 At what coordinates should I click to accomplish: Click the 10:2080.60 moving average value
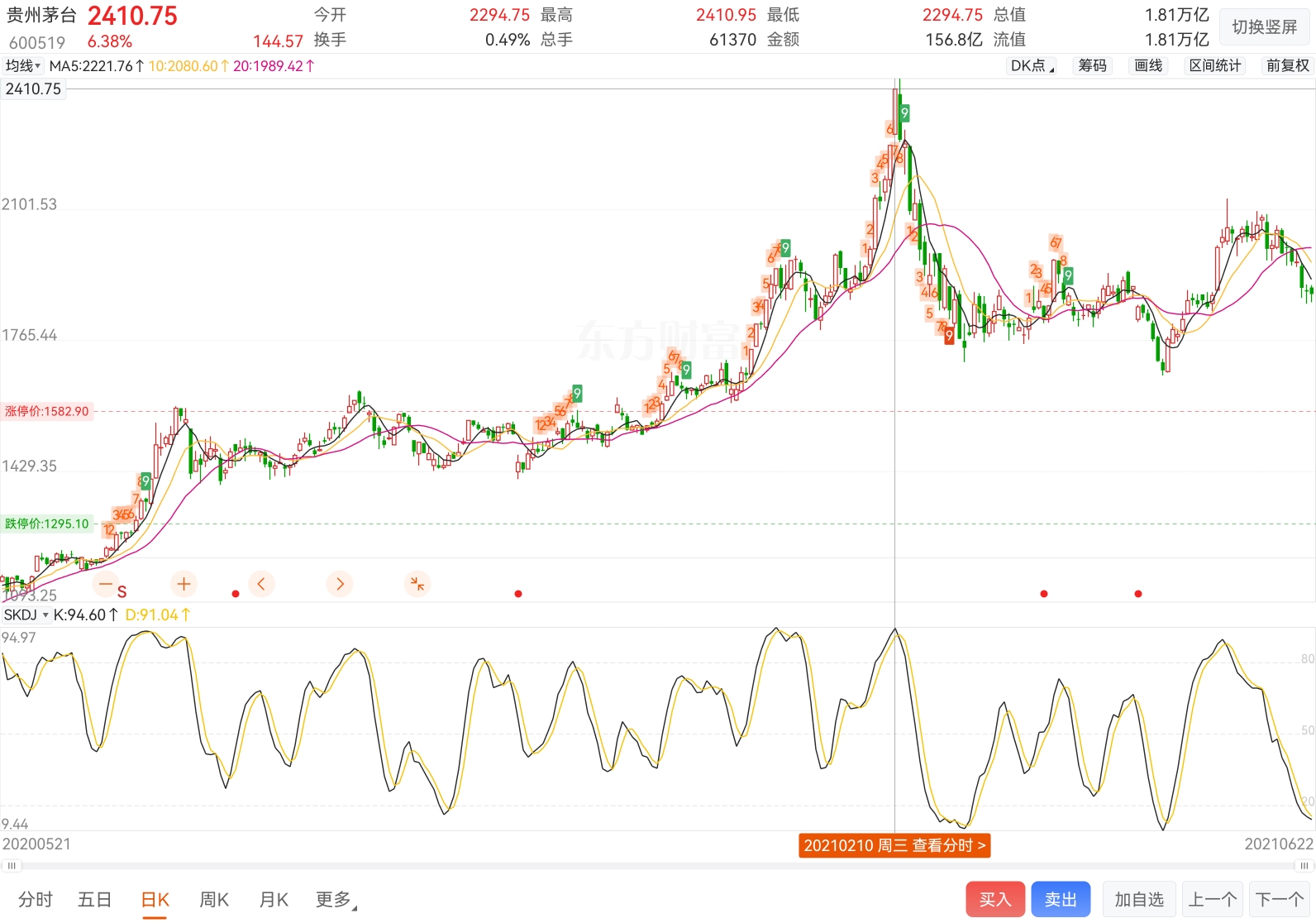[188, 65]
